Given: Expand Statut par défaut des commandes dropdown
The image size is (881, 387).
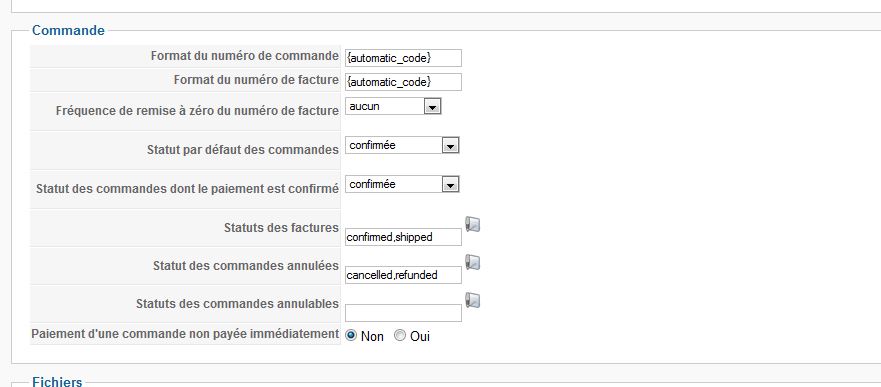Looking at the screenshot, I should (402, 145).
